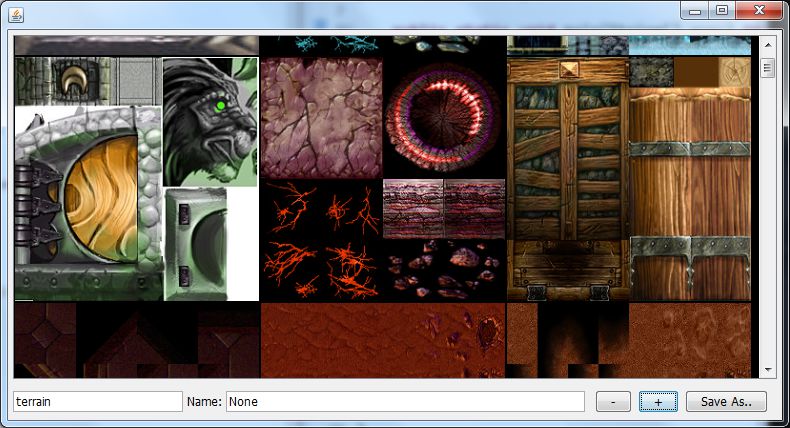Image resolution: width=790 pixels, height=428 pixels.
Task: Select the tree ring wood end texture
Action: 735,72
